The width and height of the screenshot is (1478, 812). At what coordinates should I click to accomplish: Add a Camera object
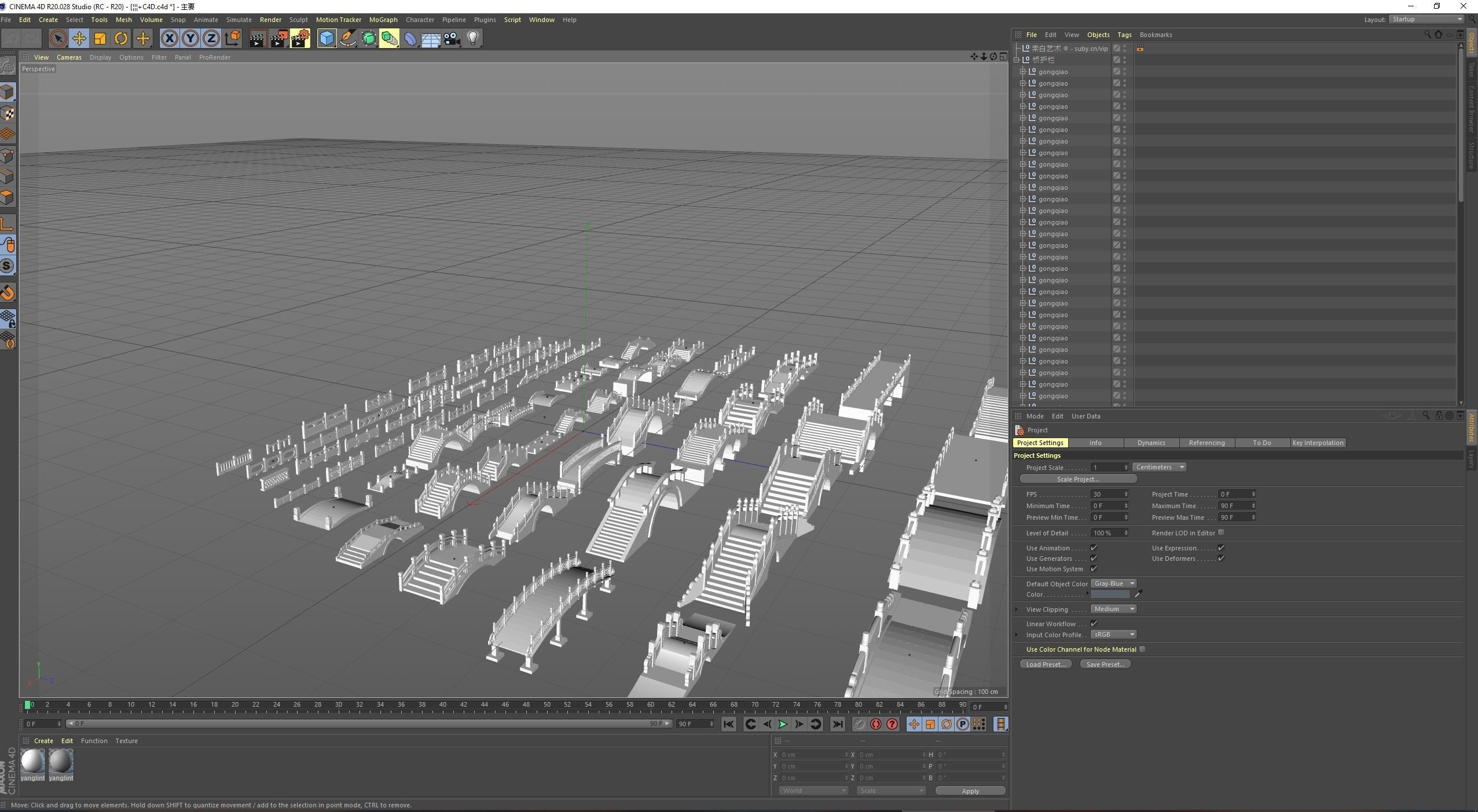(452, 39)
